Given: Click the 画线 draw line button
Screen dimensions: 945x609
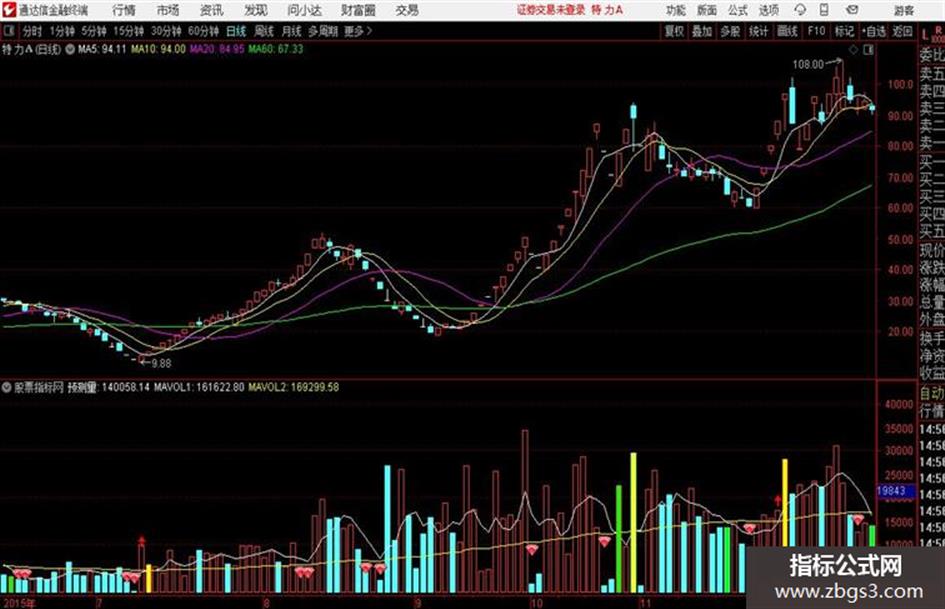Looking at the screenshot, I should [787, 31].
